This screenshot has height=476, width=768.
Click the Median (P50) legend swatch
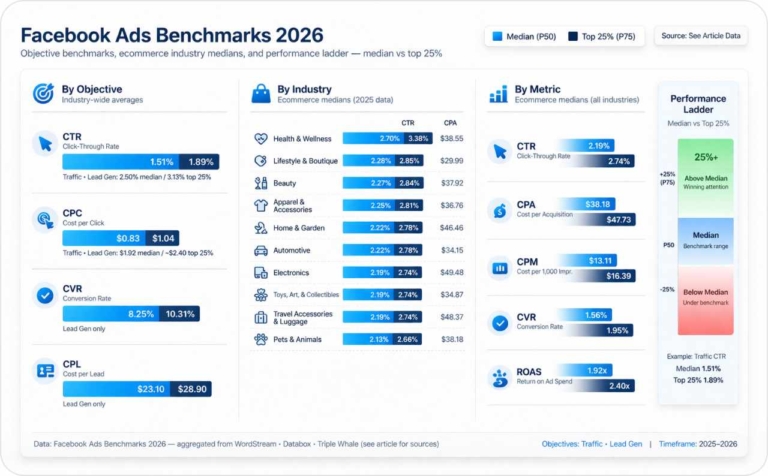point(497,36)
